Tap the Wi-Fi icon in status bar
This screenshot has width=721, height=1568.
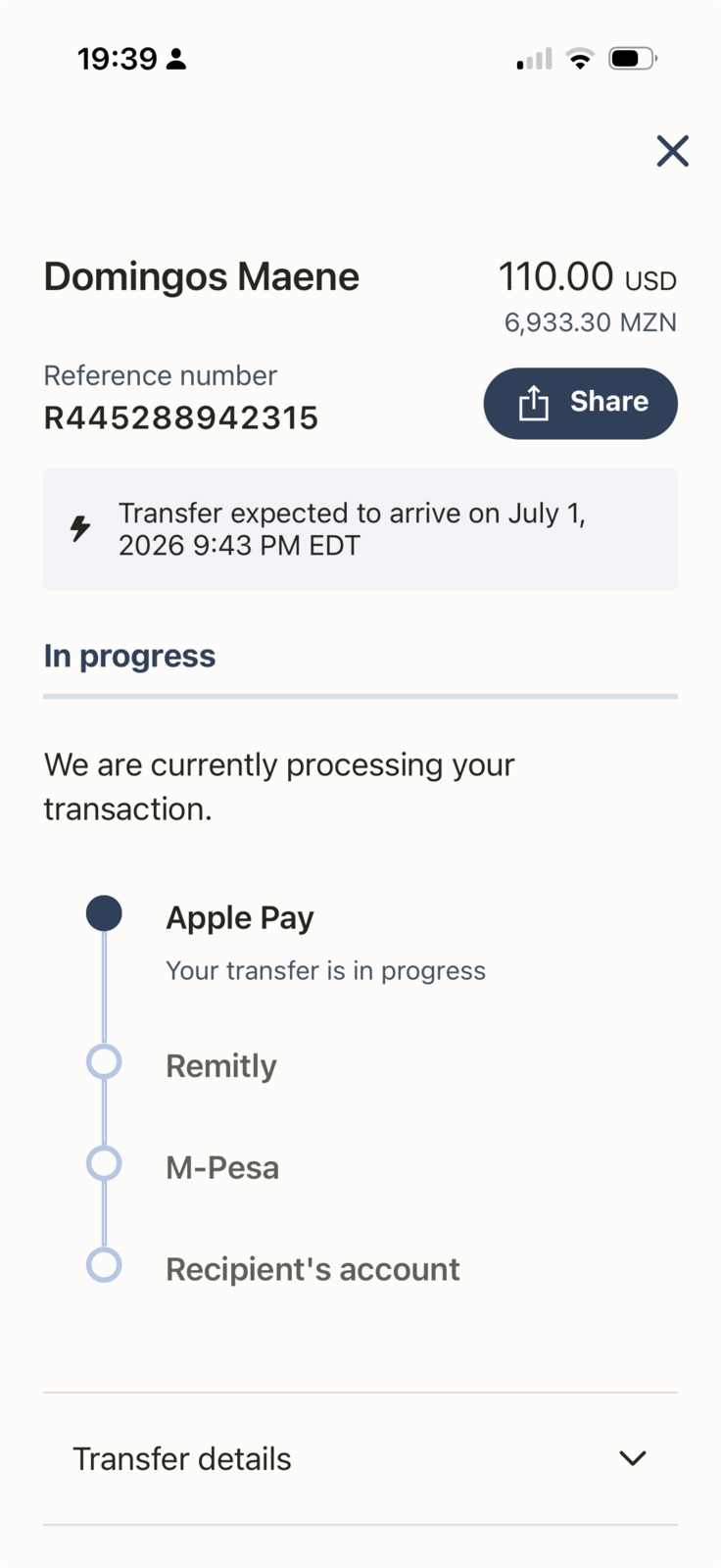(x=580, y=59)
